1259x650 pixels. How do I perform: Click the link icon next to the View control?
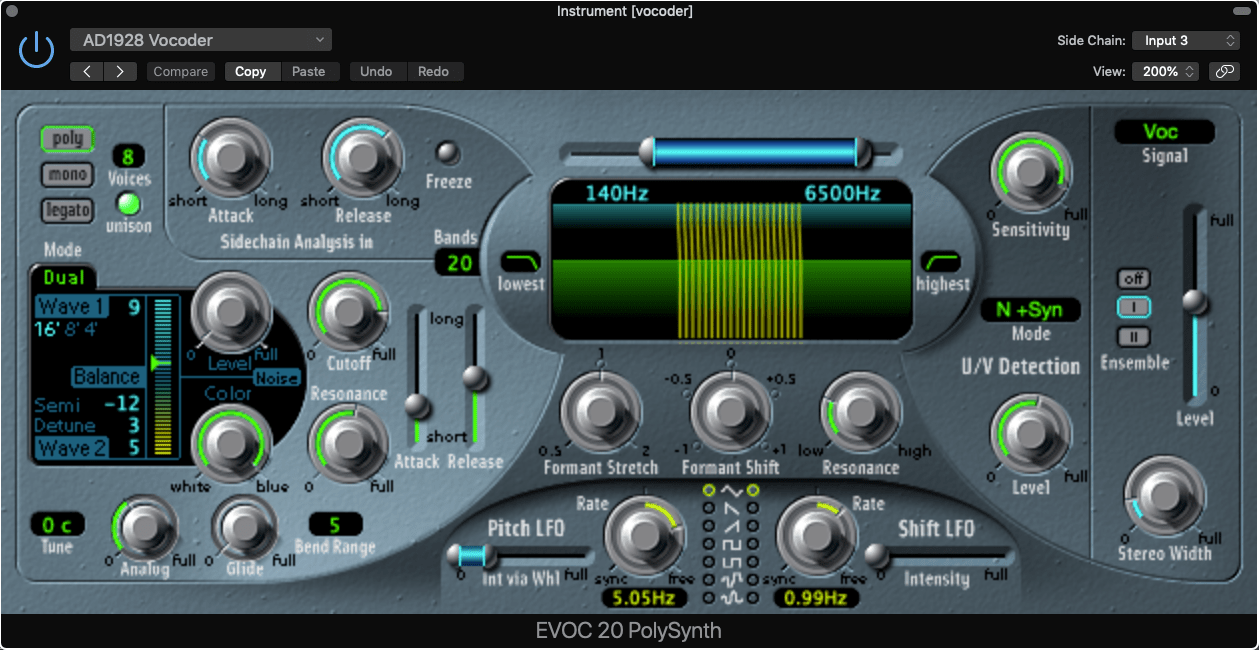coord(1224,71)
